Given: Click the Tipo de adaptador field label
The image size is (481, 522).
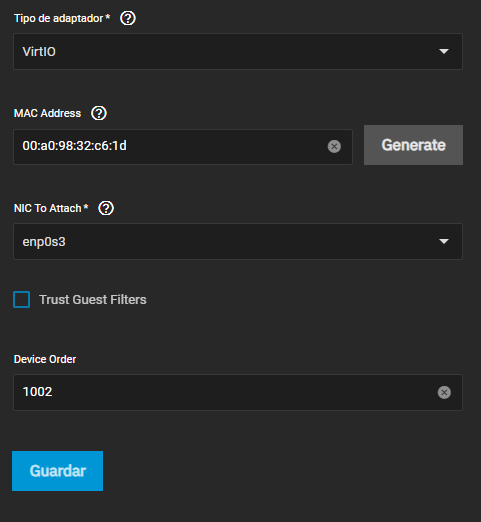Looking at the screenshot, I should click(x=59, y=19).
